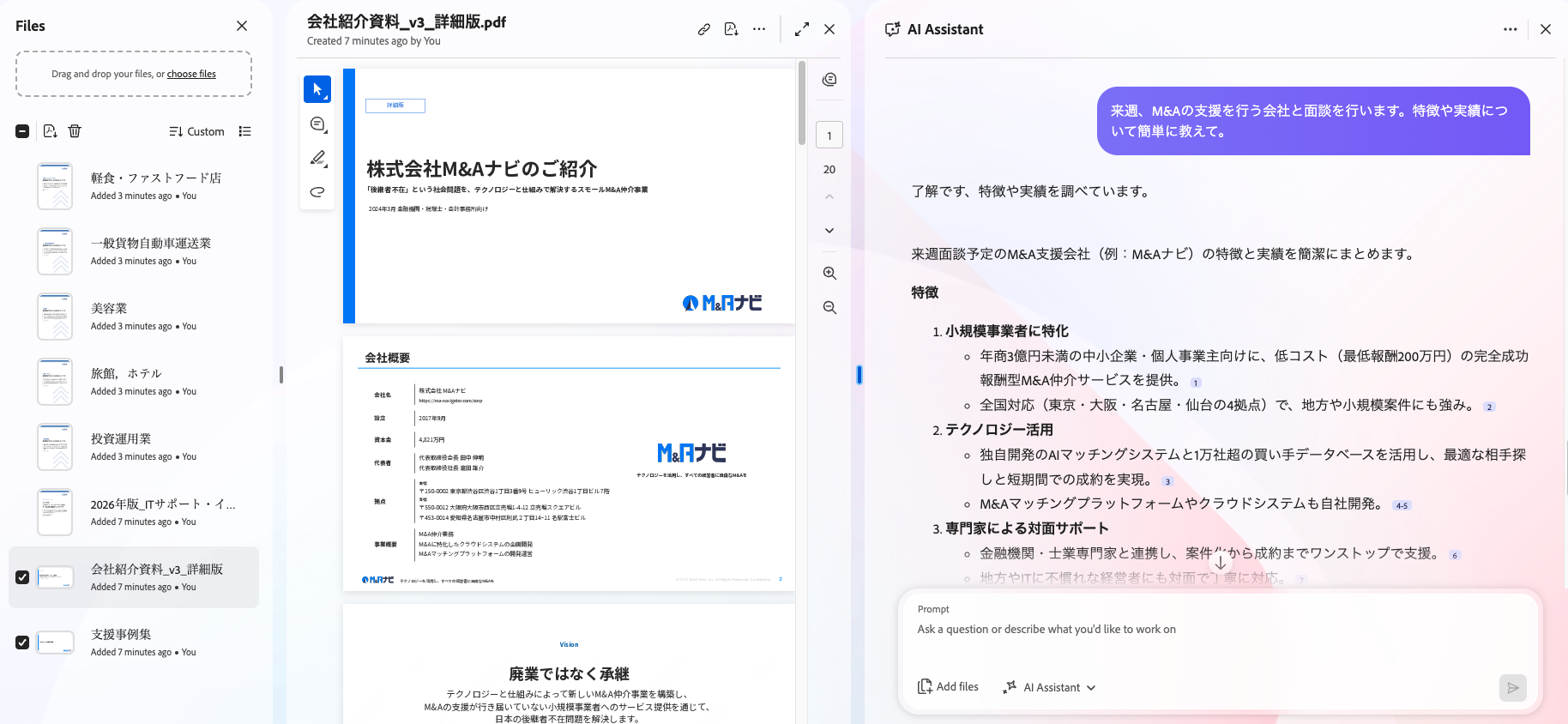Select the 美容業 file row
The image size is (1568, 724).
pos(134,317)
